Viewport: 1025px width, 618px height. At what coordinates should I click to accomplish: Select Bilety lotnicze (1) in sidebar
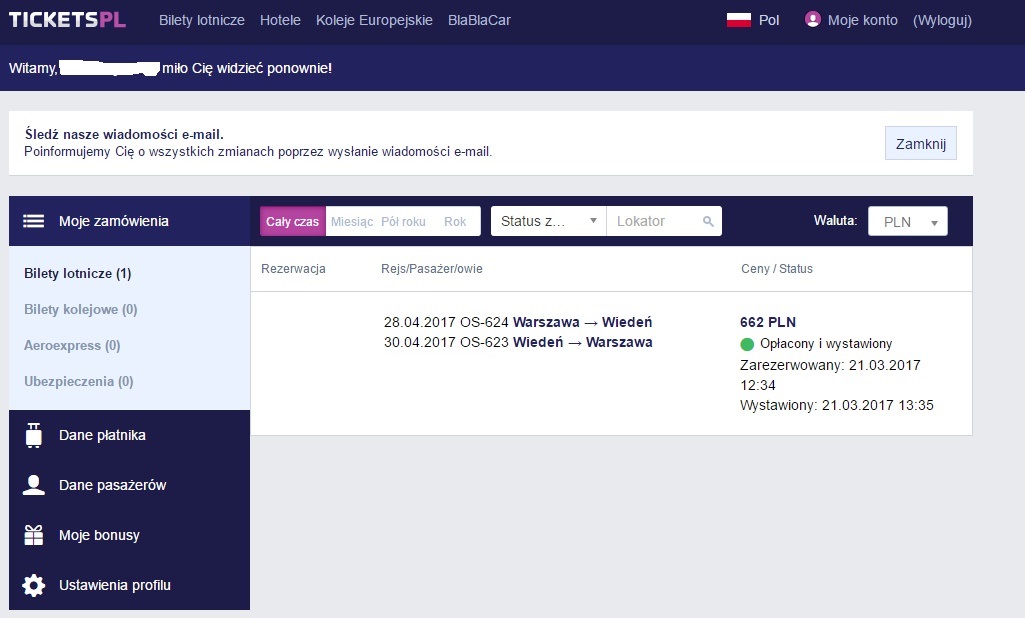click(78, 273)
